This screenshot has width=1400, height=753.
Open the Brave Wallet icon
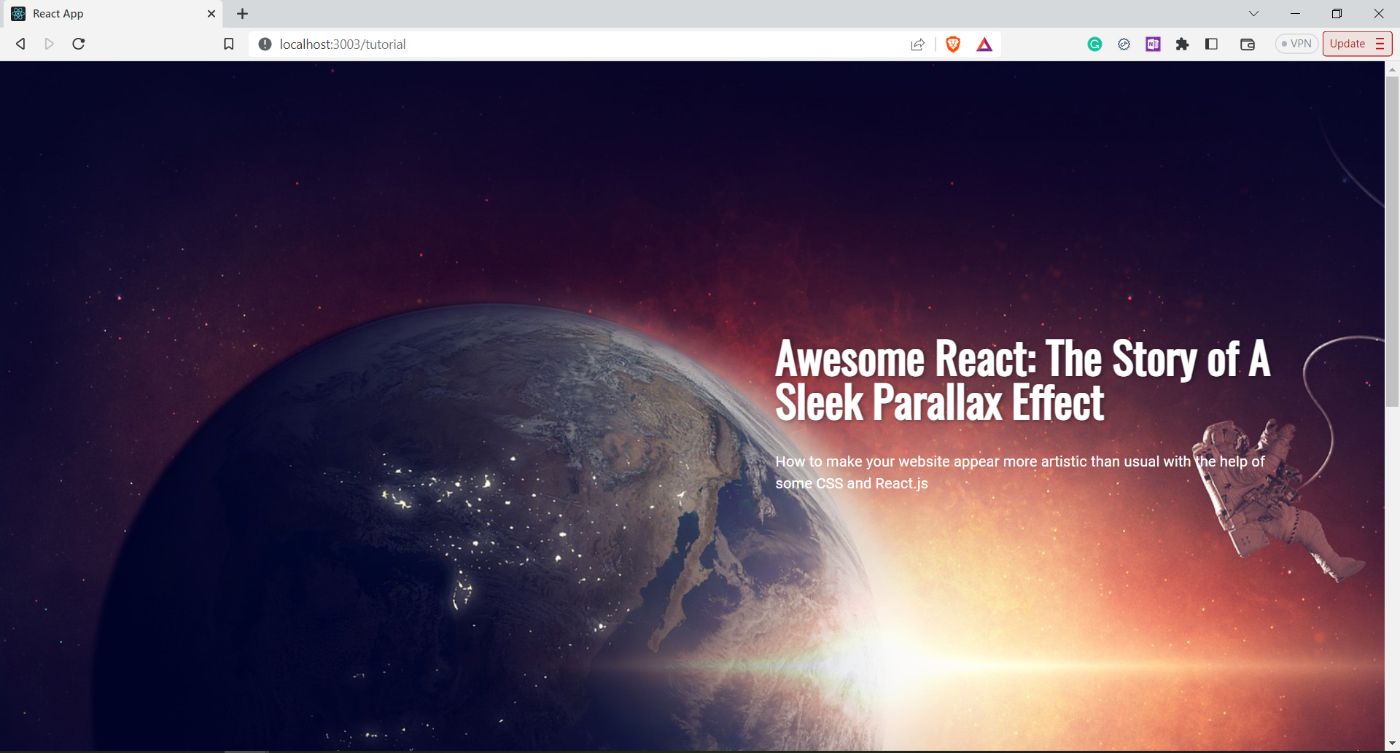point(1247,44)
